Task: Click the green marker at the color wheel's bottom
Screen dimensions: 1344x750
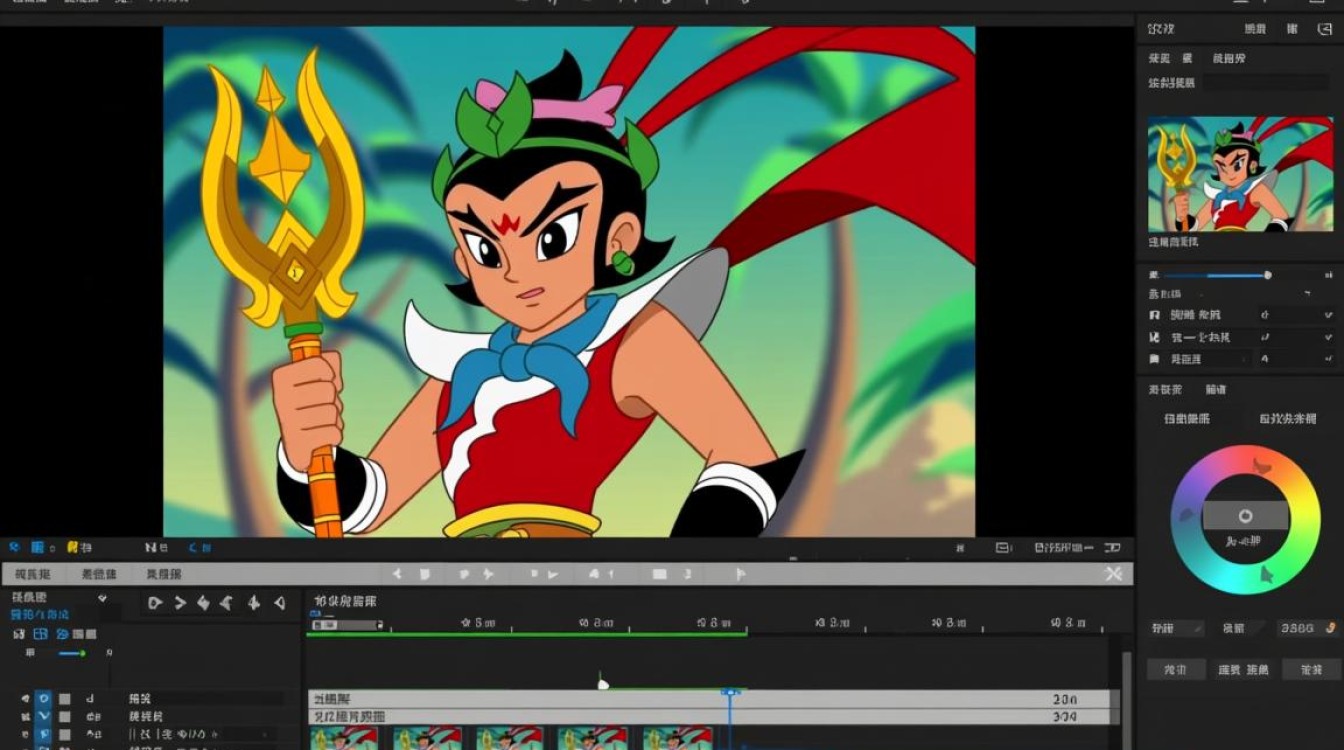Action: 1266,574
